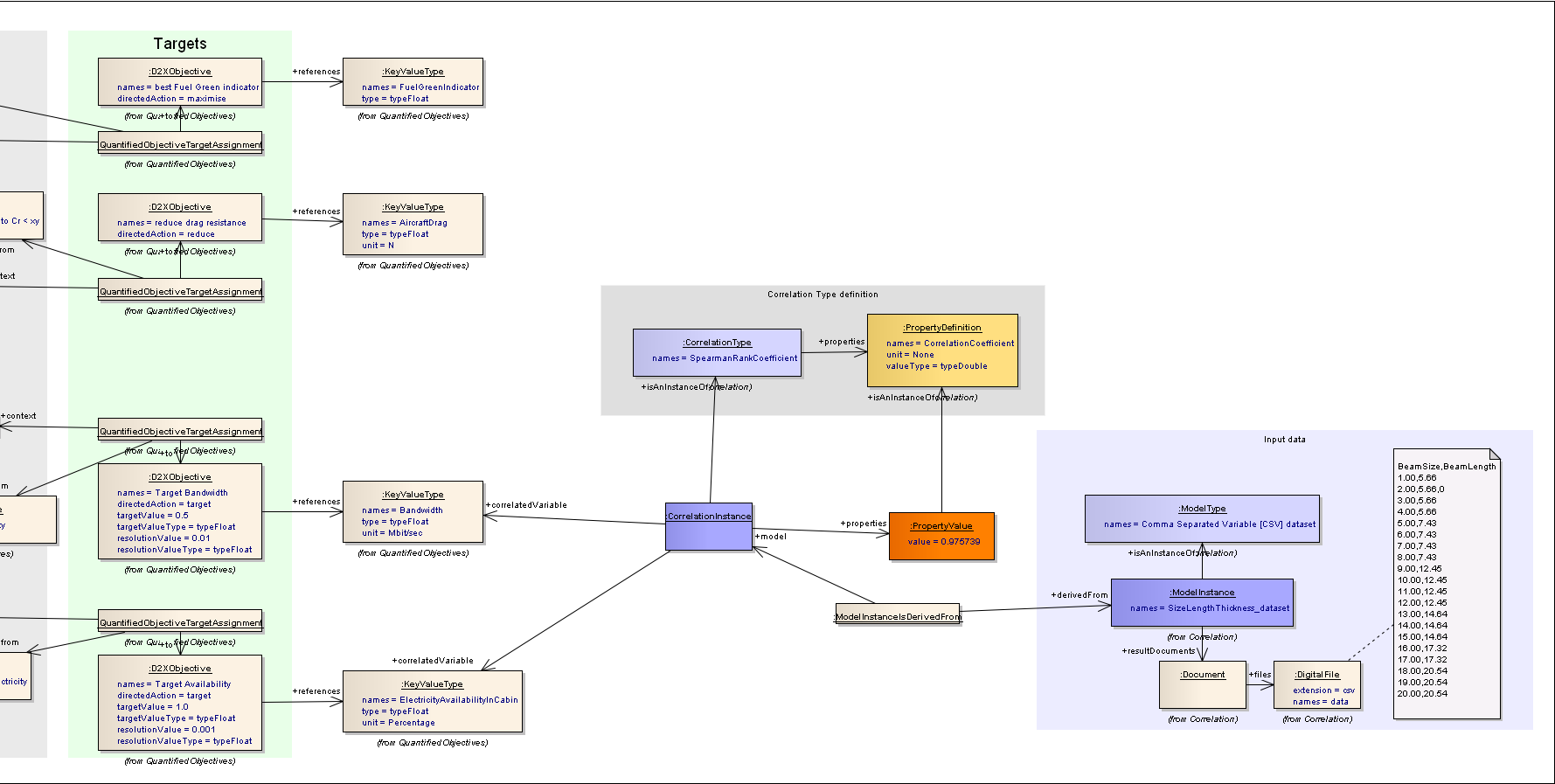This screenshot has height=784, width=1555.
Task: Select the Input data boundary label
Action: (x=1284, y=440)
